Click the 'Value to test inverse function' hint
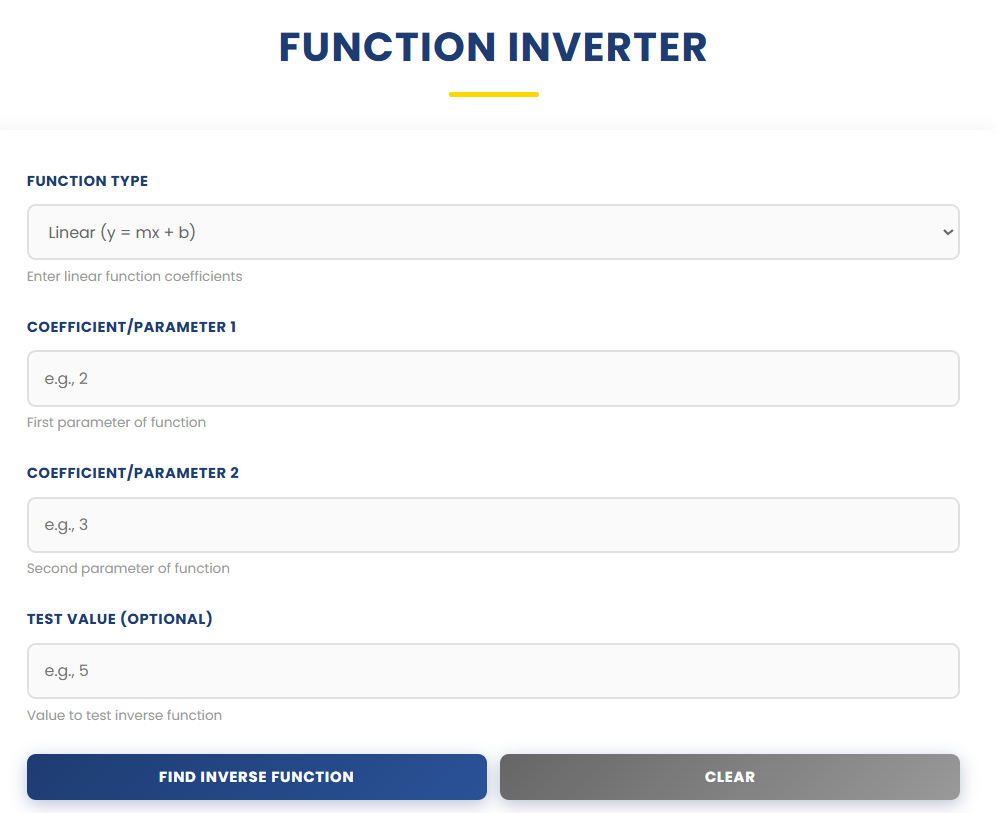996x813 pixels. (124, 715)
